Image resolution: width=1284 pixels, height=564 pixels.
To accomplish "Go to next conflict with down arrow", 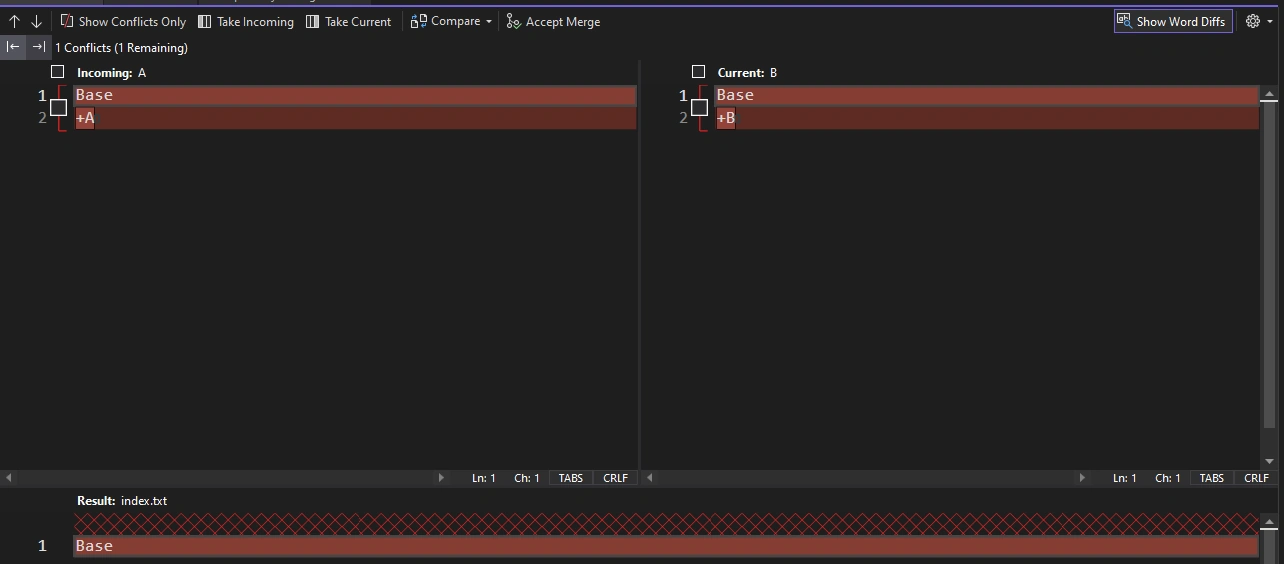I will point(36,21).
